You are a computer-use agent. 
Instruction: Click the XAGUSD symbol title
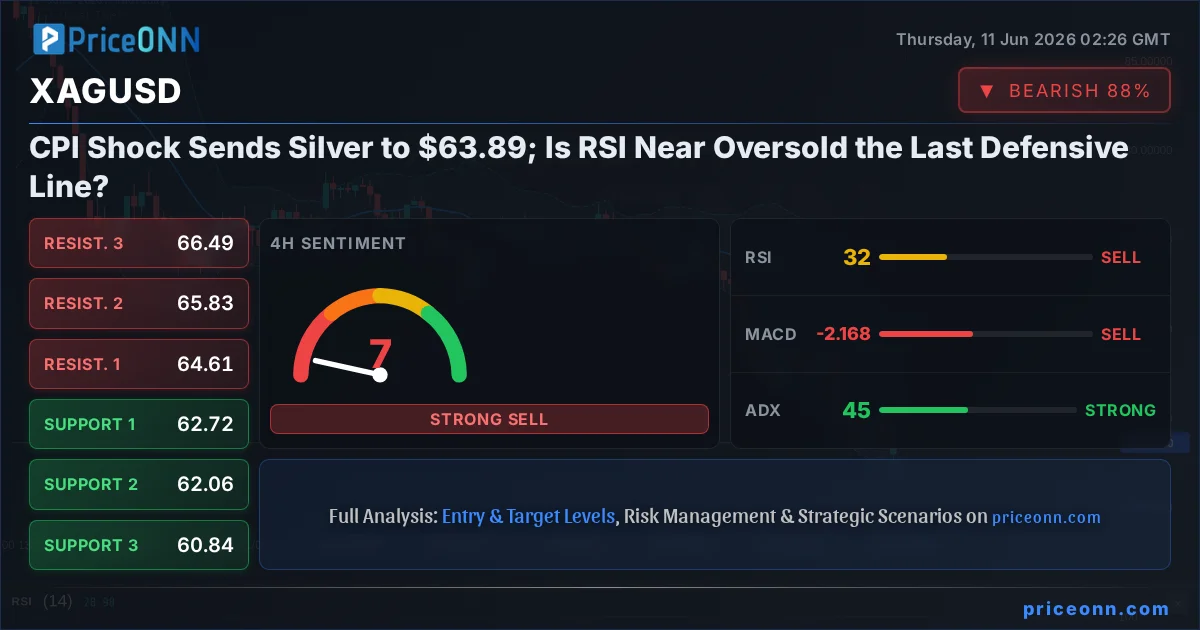106,91
